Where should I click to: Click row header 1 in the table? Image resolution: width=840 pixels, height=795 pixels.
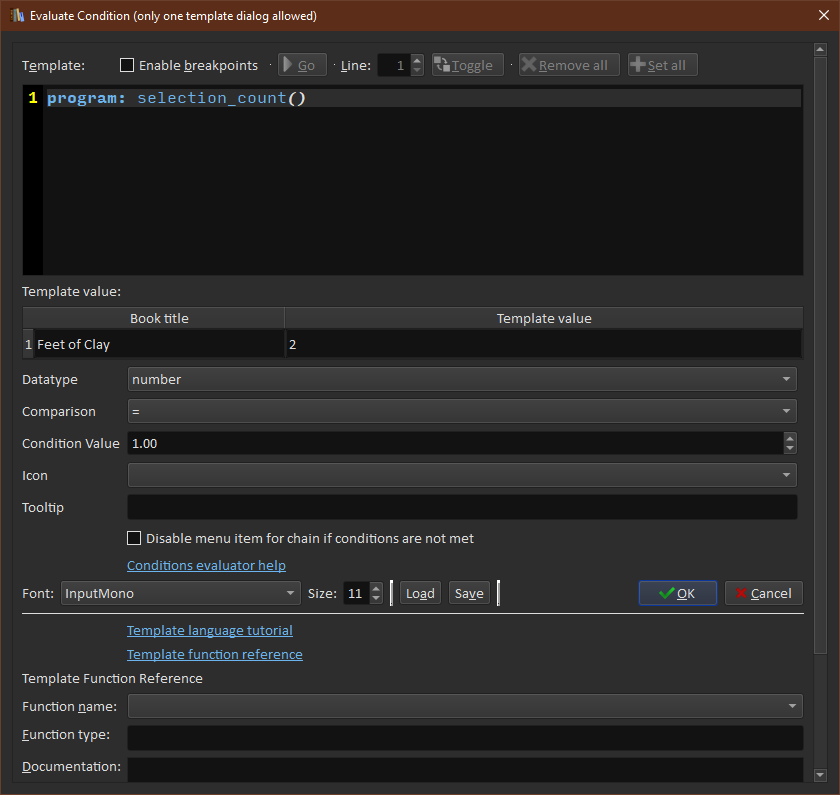tap(28, 344)
